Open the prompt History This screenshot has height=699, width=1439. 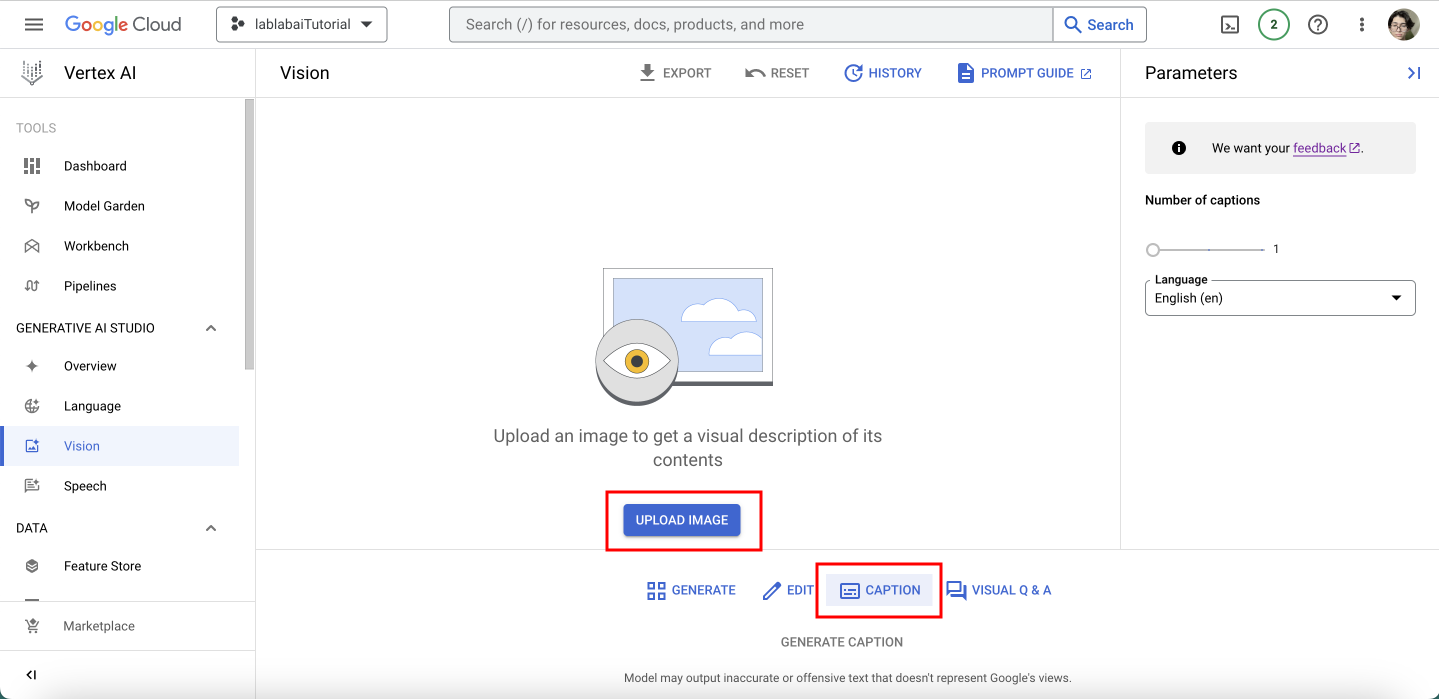883,73
